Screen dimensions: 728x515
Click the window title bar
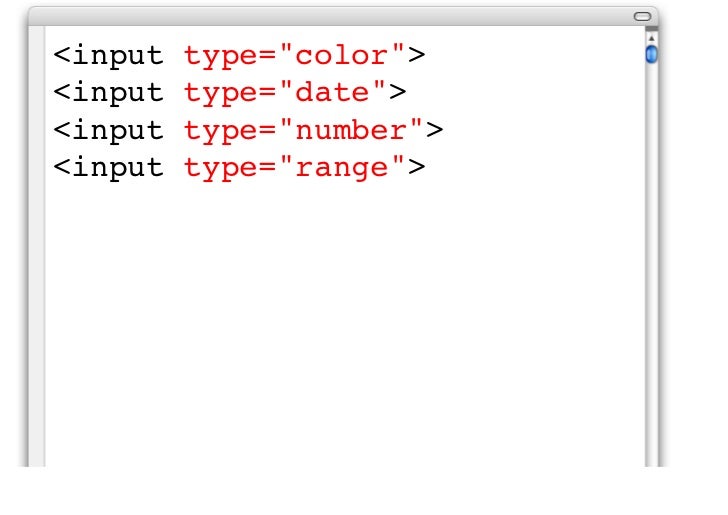click(343, 17)
